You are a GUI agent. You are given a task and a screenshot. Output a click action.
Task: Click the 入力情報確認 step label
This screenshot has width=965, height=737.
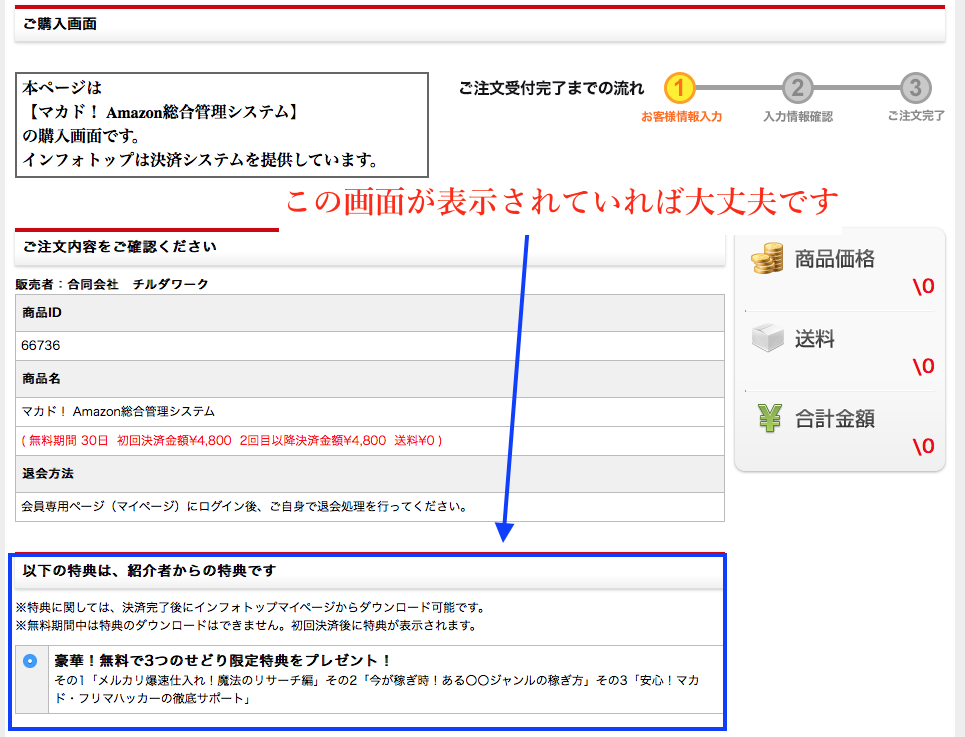click(798, 116)
